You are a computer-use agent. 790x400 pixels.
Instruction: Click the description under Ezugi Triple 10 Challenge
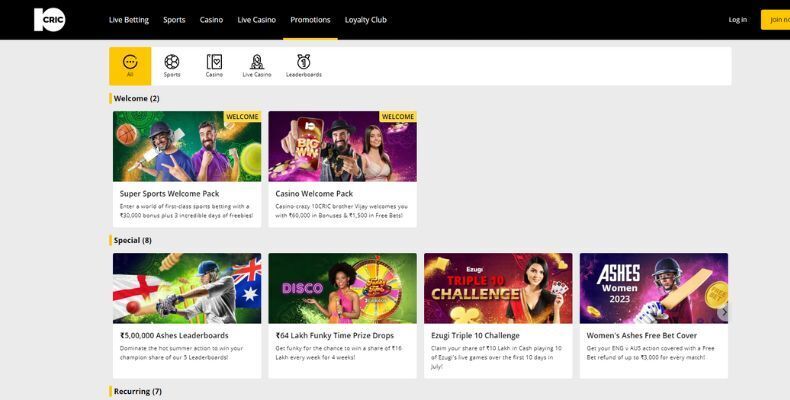coord(496,357)
